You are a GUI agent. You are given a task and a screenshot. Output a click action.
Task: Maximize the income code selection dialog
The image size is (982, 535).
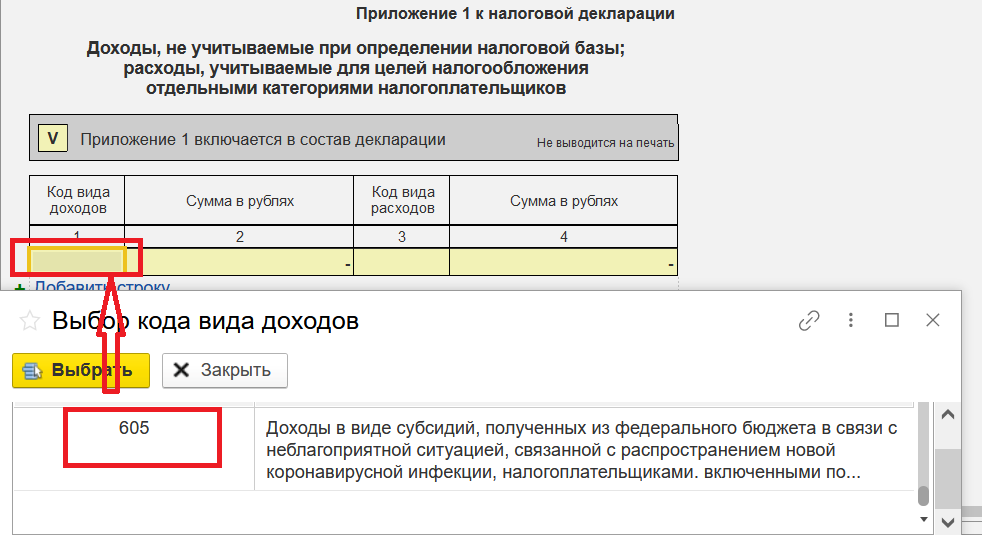pyautogui.click(x=892, y=321)
